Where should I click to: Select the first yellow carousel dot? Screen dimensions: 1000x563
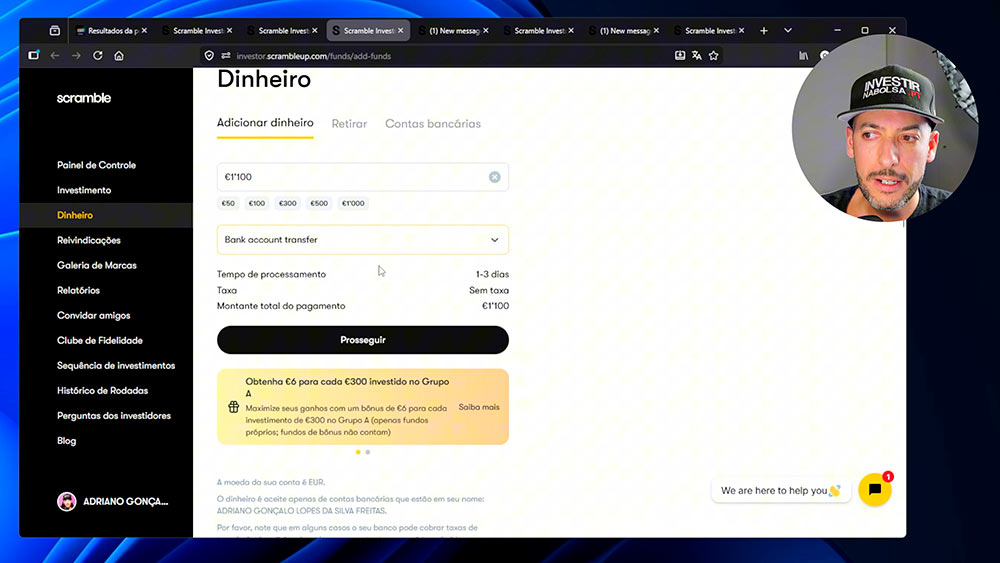358,452
